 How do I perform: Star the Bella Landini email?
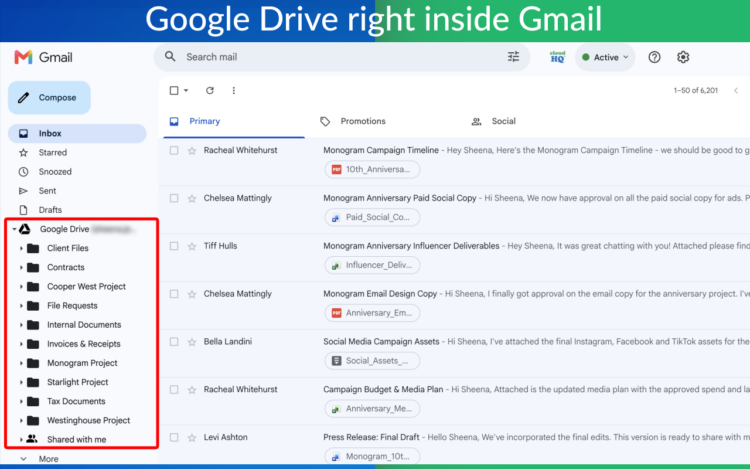(x=192, y=342)
